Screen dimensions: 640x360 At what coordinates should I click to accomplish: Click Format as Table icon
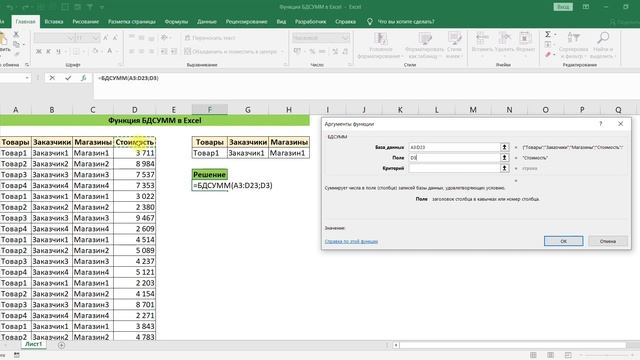(x=424, y=39)
